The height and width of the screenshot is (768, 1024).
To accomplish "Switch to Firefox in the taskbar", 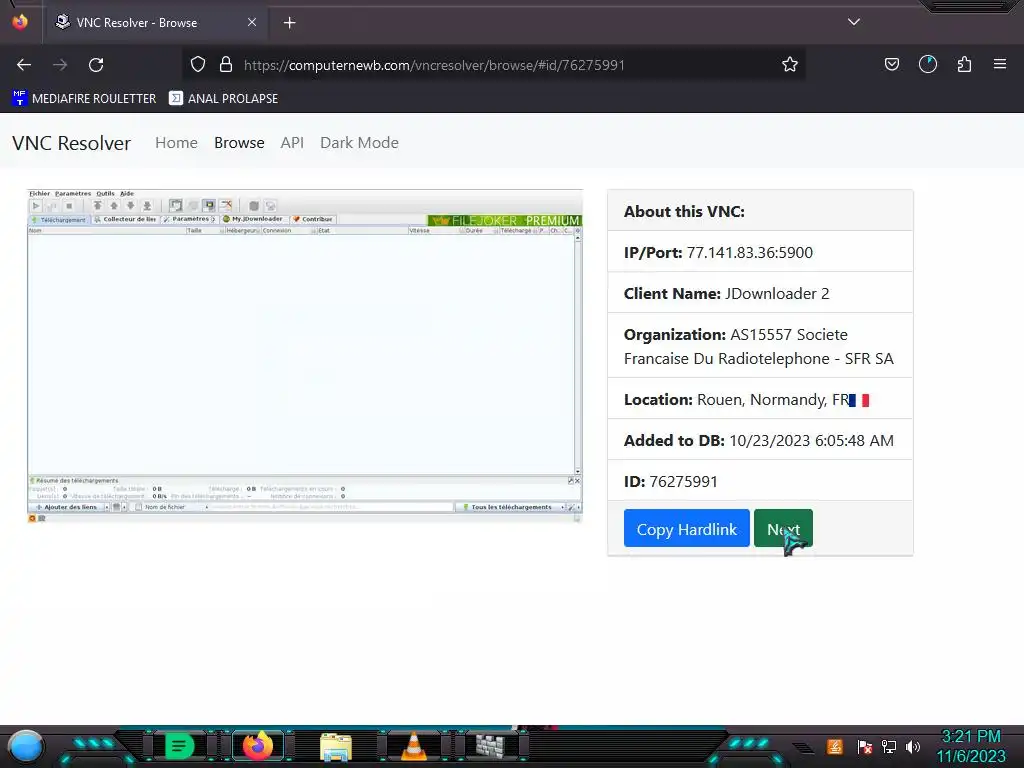I will [258, 746].
